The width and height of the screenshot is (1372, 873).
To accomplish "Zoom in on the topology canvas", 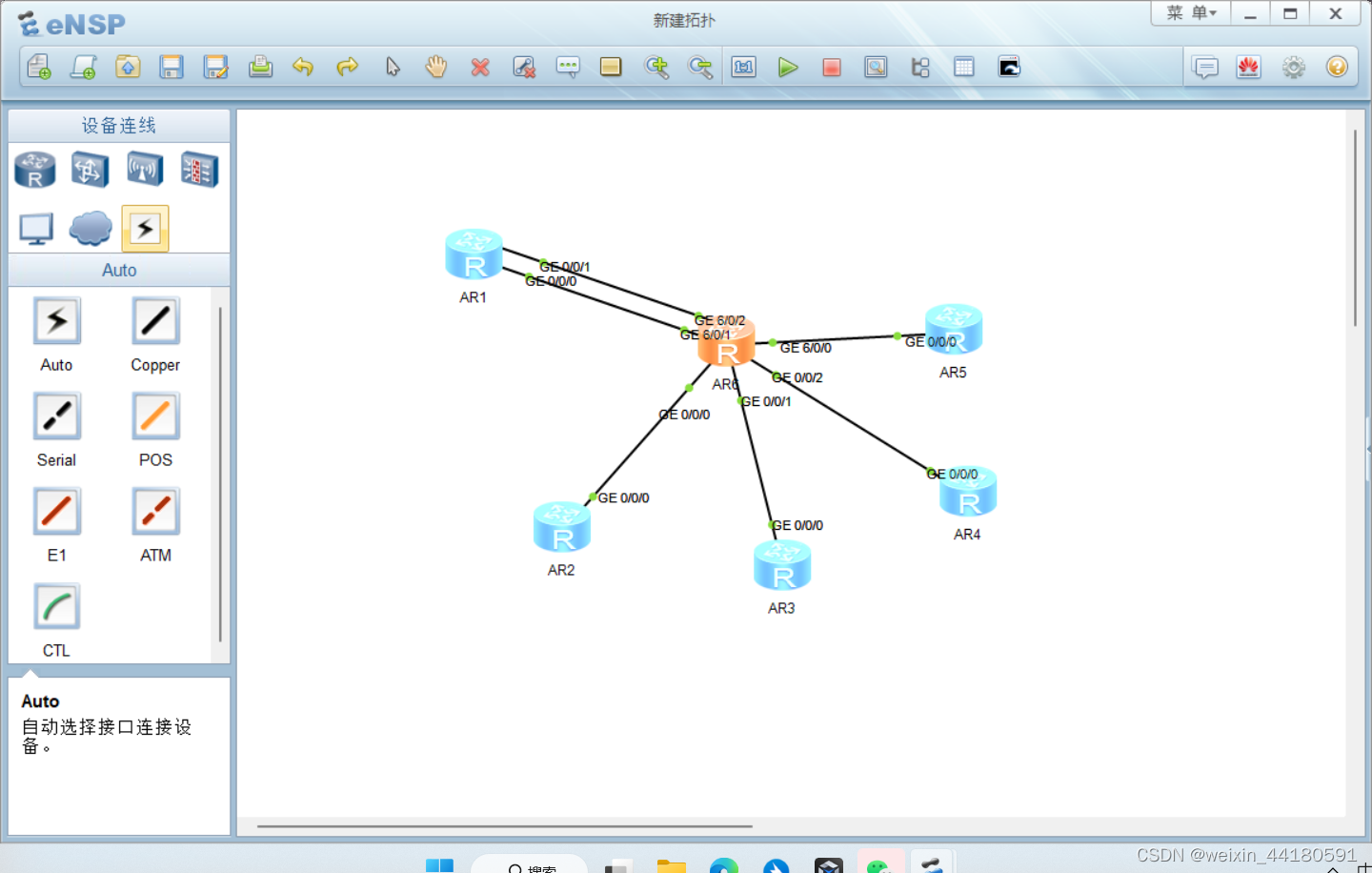I will 656,67.
